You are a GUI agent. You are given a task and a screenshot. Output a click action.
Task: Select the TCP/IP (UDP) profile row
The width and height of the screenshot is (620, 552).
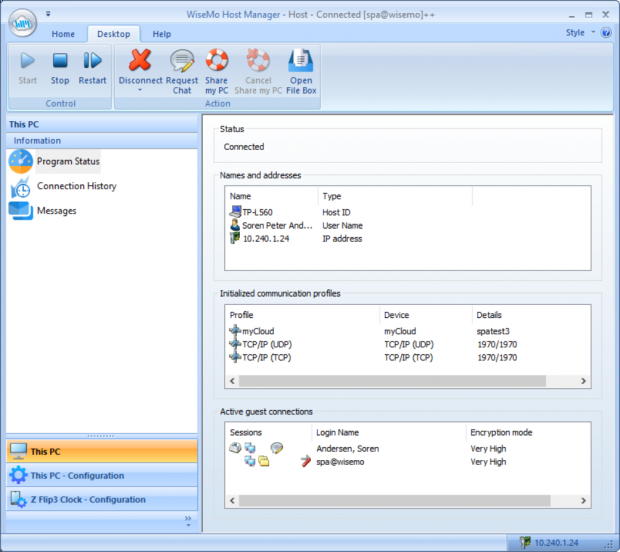[x=373, y=344]
